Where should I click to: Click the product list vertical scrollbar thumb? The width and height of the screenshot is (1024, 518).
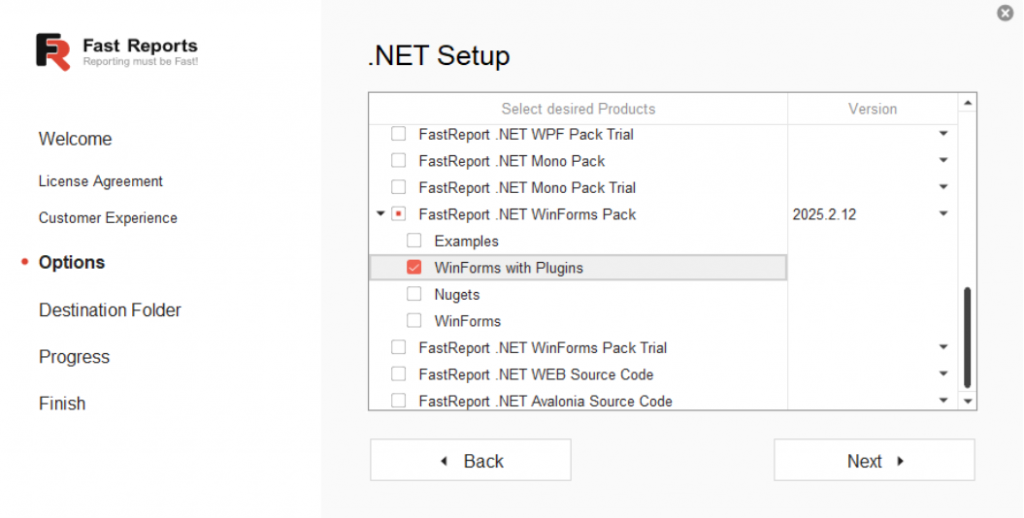967,337
